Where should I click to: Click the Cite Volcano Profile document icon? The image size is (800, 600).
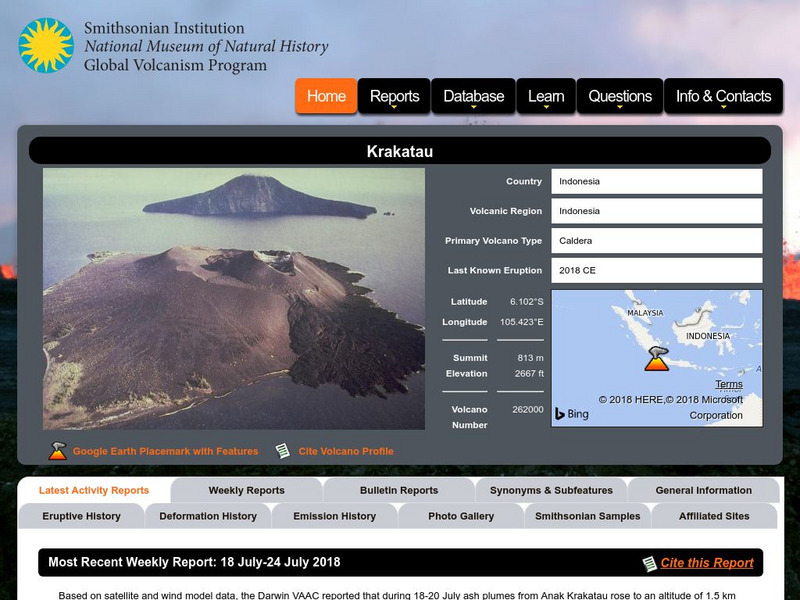pyautogui.click(x=283, y=451)
